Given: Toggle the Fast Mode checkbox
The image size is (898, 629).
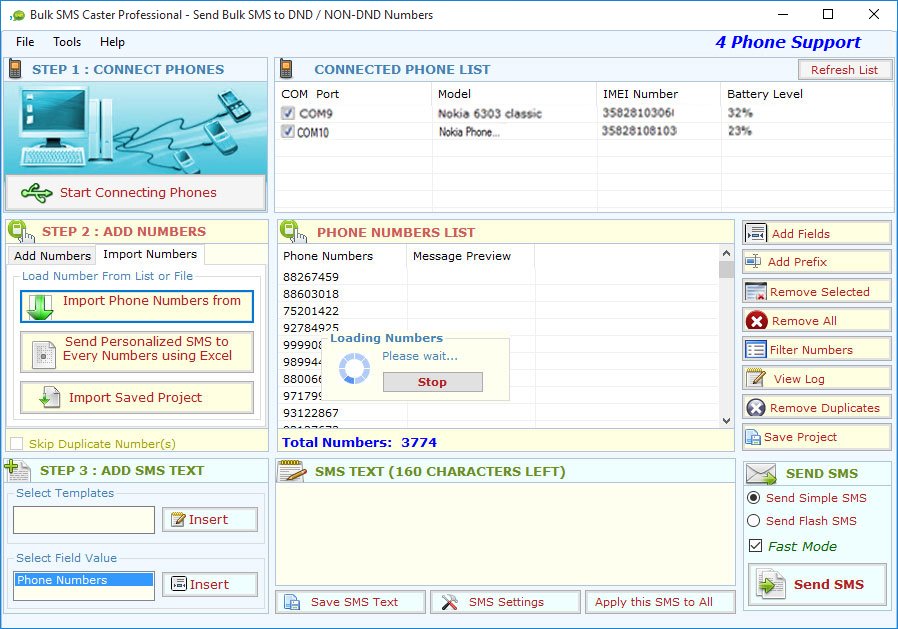Looking at the screenshot, I should pyautogui.click(x=755, y=546).
